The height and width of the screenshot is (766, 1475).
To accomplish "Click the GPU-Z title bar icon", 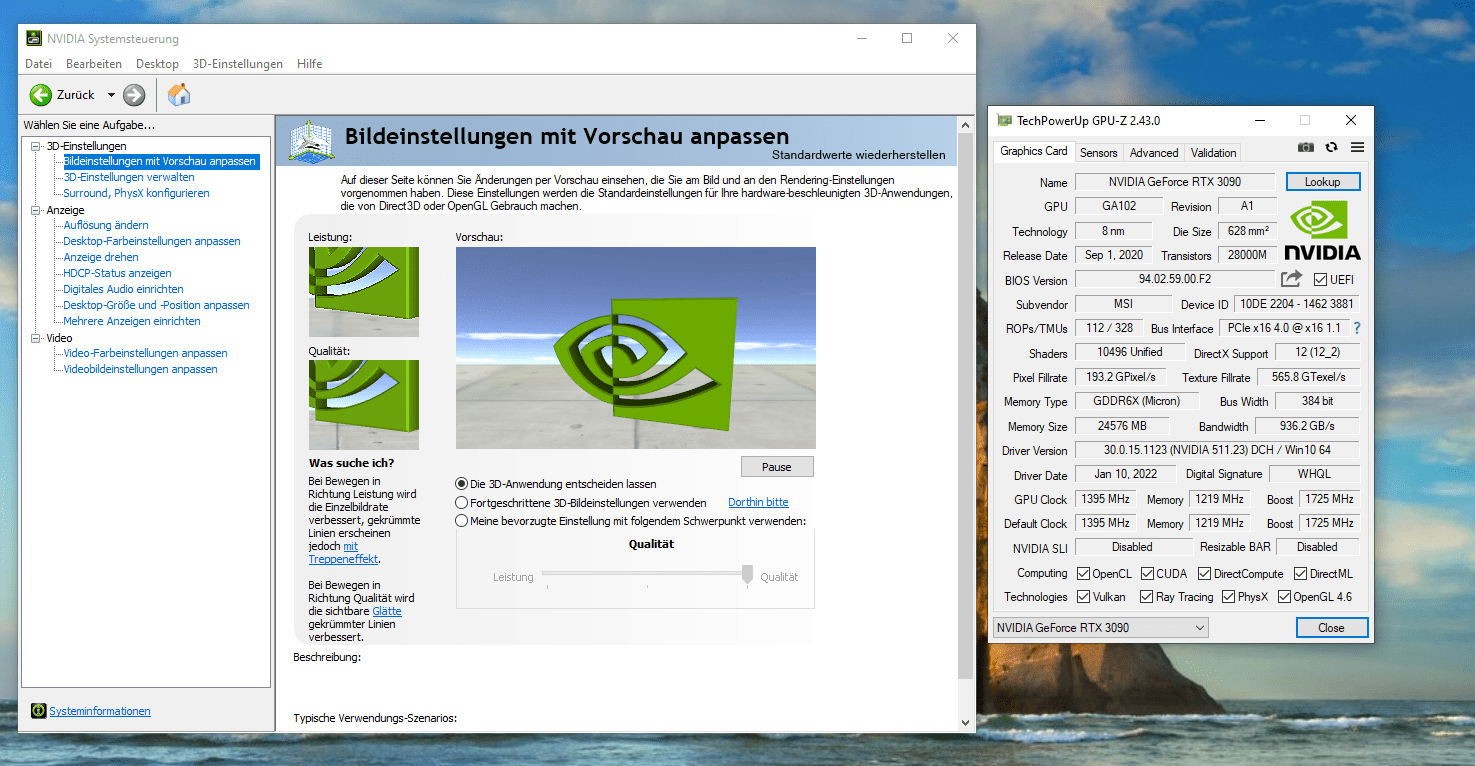I will 1005,120.
